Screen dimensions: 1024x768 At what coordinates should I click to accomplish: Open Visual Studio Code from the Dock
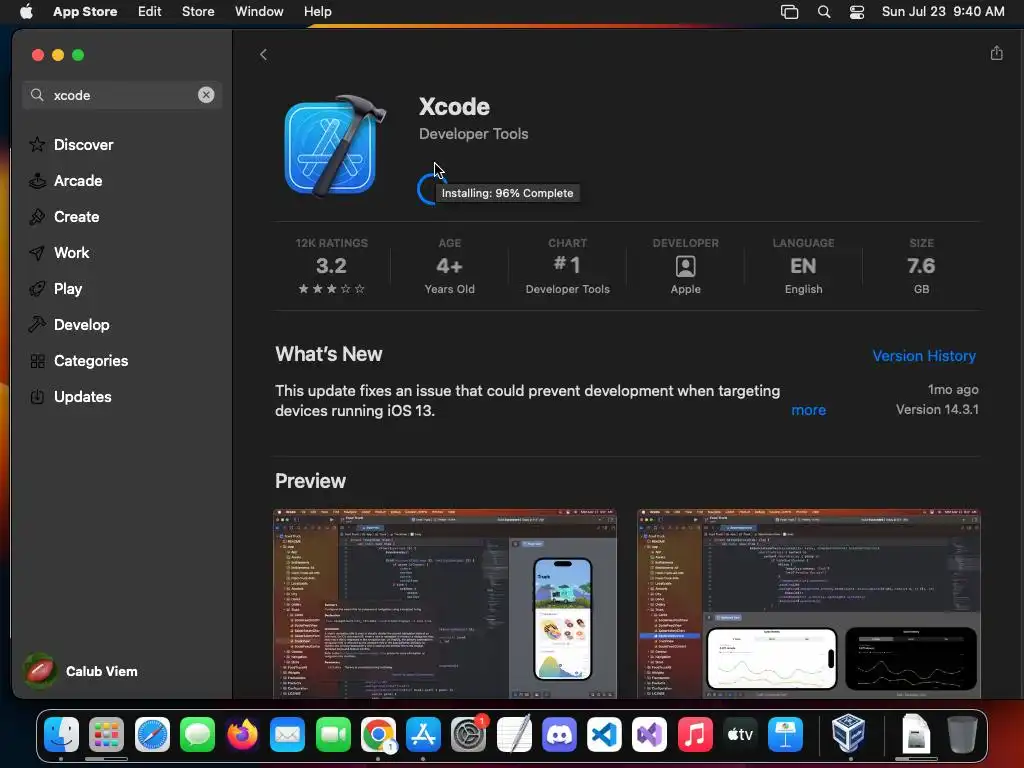point(604,734)
